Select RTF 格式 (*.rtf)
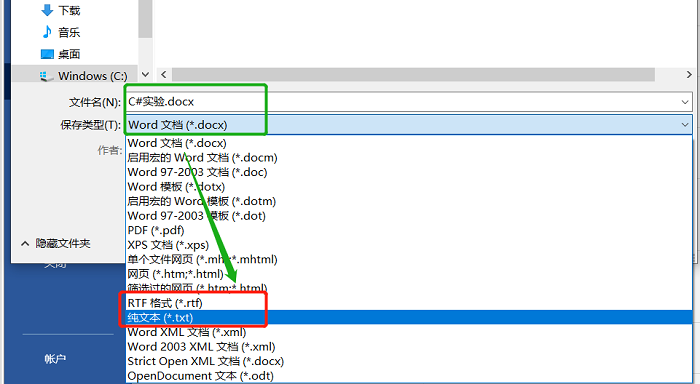The image size is (700, 384). [x=409, y=303]
